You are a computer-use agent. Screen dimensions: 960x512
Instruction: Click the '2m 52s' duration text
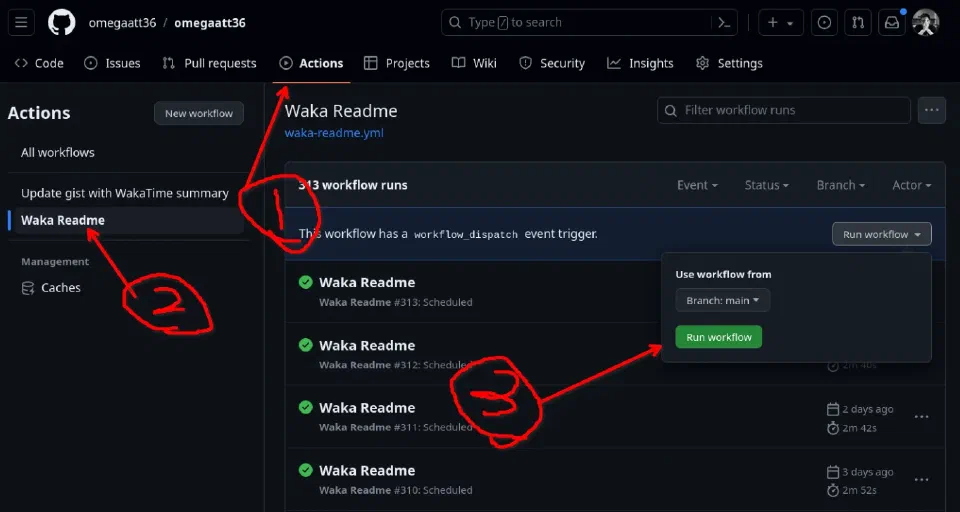tap(860, 491)
